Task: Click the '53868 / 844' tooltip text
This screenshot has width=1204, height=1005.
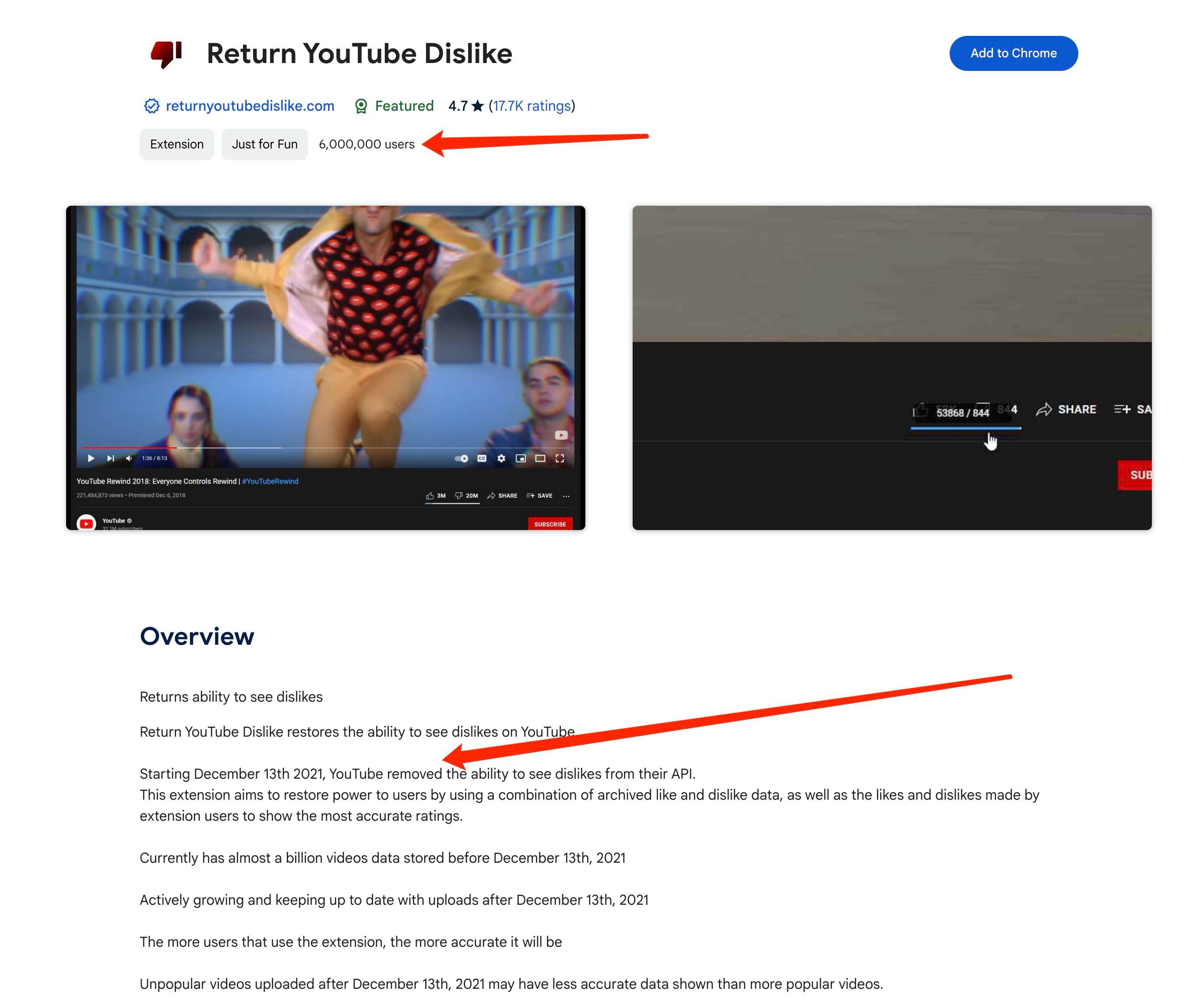Action: pos(963,413)
